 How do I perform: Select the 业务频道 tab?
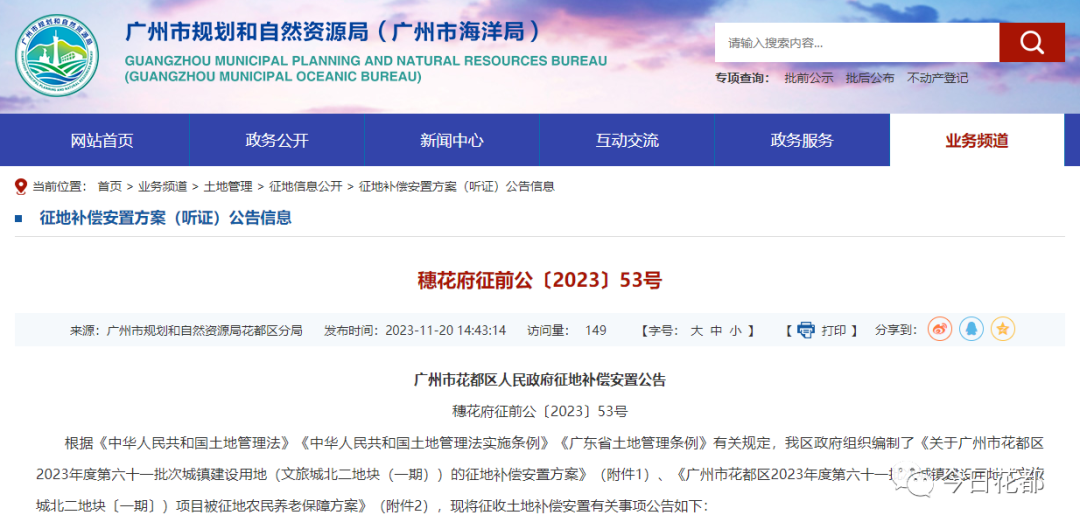[977, 141]
